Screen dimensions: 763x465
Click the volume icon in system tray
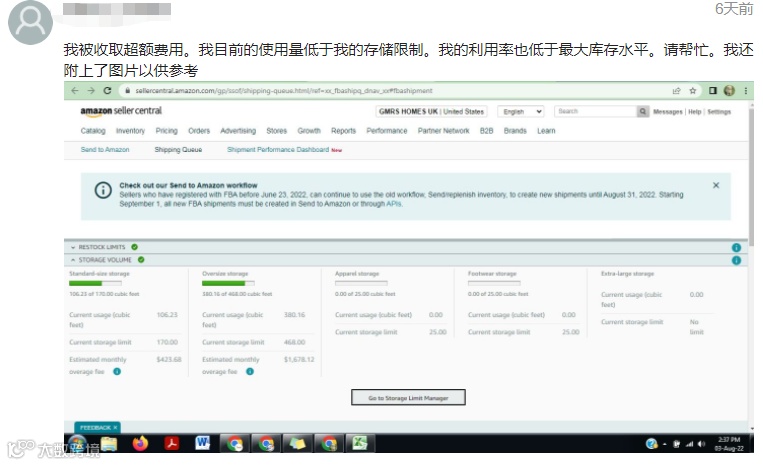tap(701, 444)
